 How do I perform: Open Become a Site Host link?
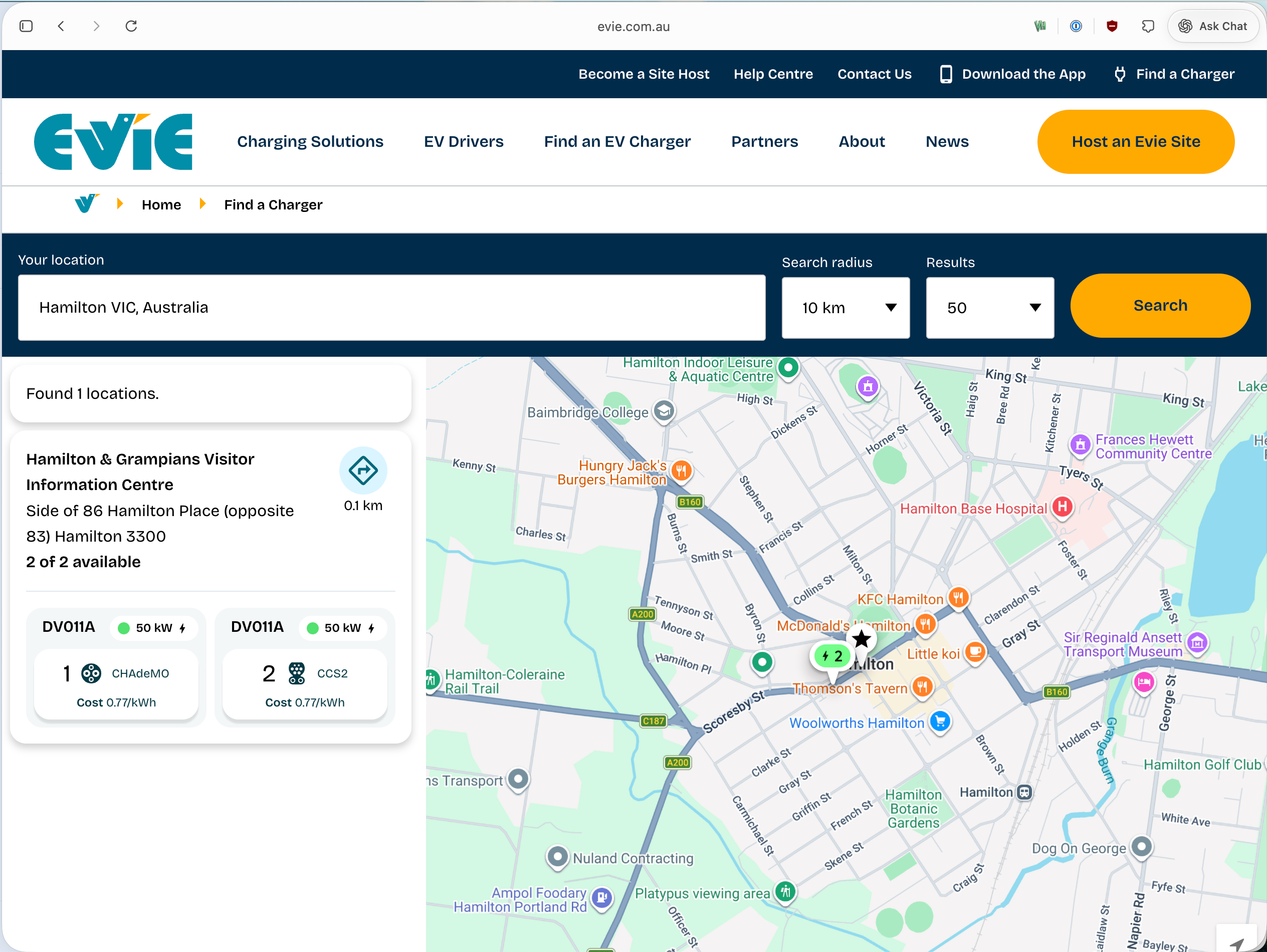644,74
